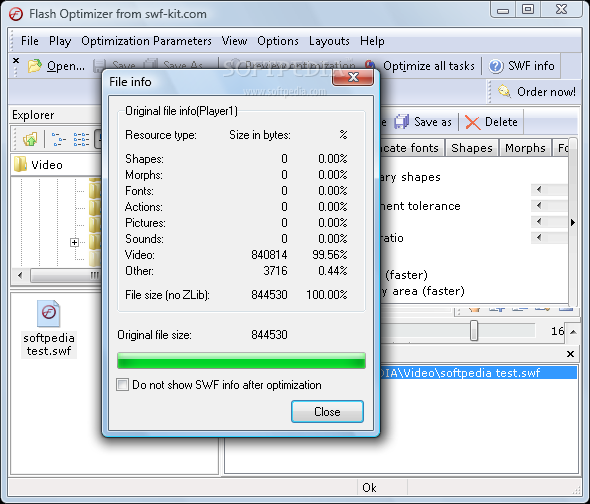This screenshot has height=504, width=590.
Task: Click the Save as button label
Action: pos(432,122)
